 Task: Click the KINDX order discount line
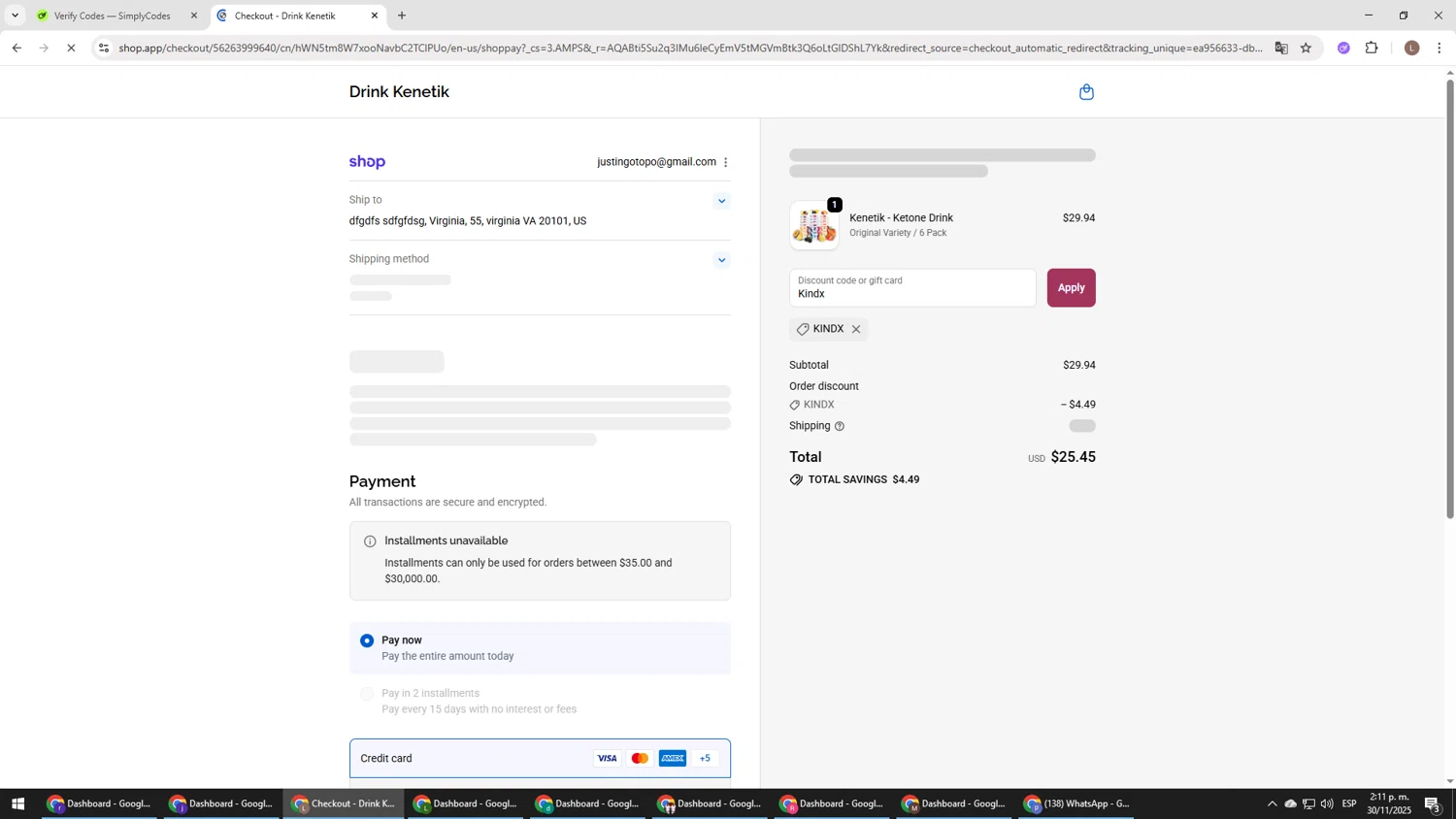[942, 405]
